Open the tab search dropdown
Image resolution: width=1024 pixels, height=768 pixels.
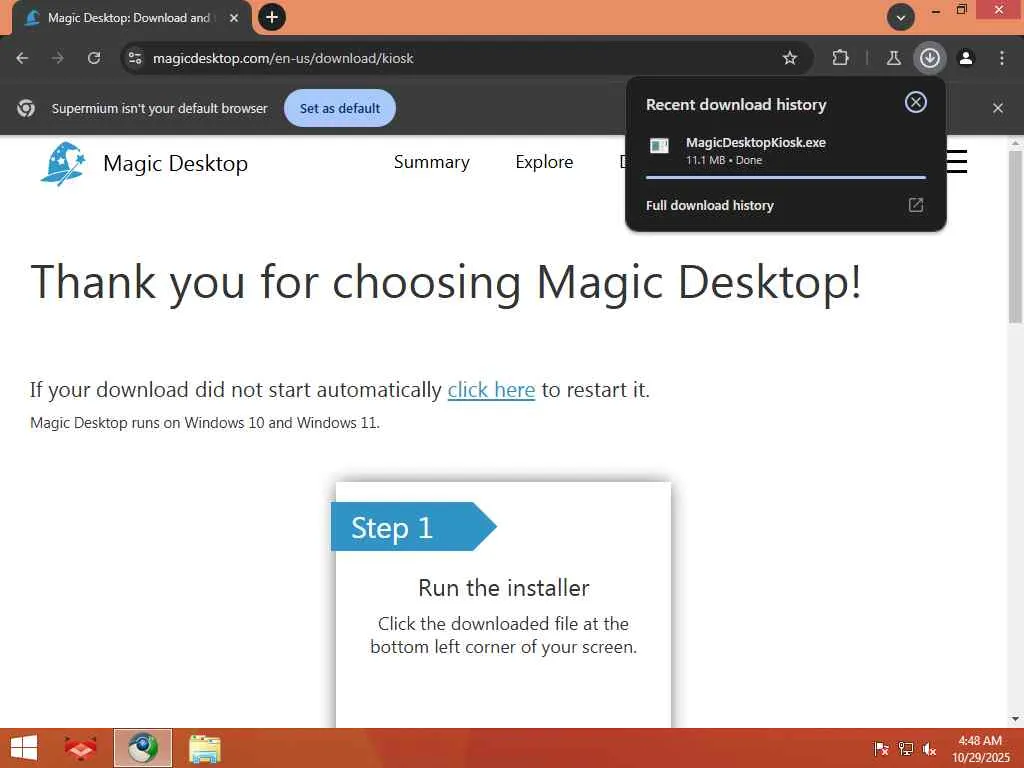(x=901, y=18)
